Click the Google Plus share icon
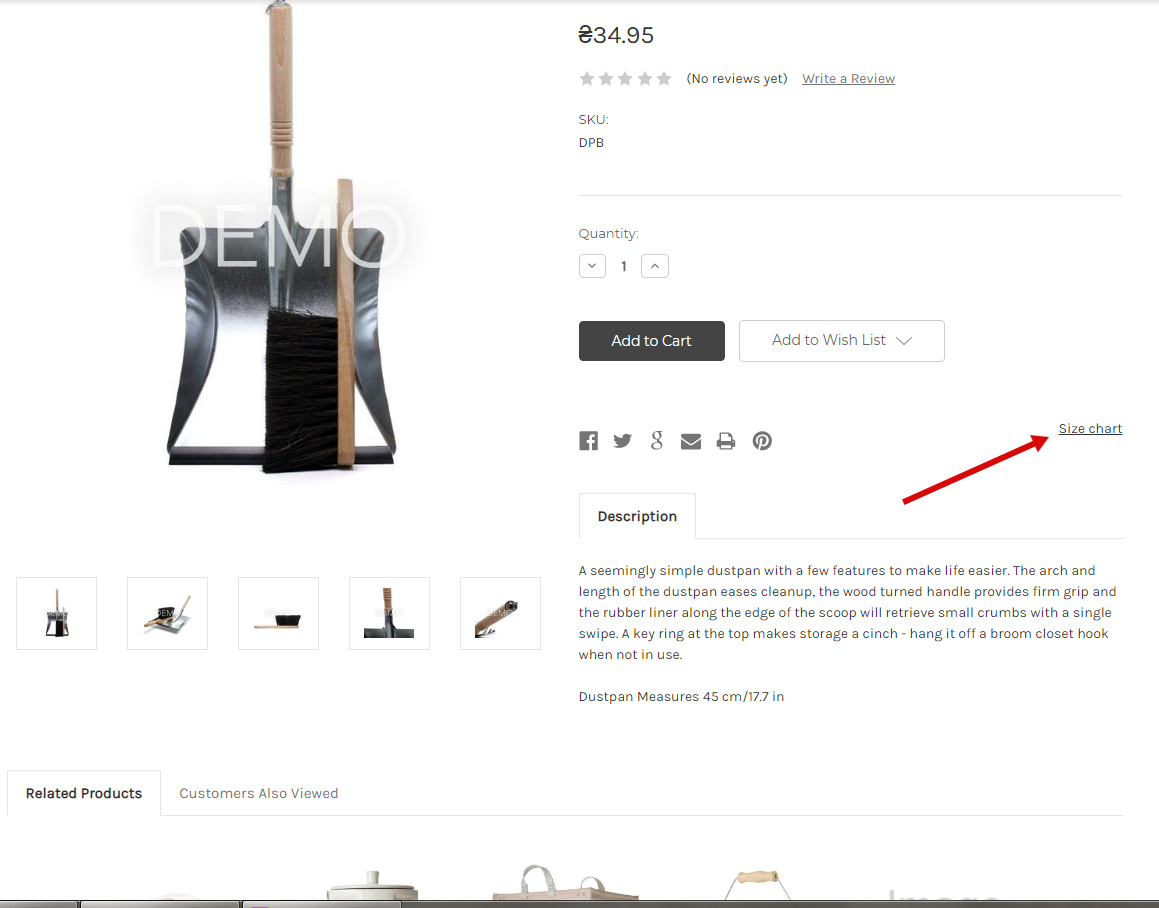 [x=656, y=441]
